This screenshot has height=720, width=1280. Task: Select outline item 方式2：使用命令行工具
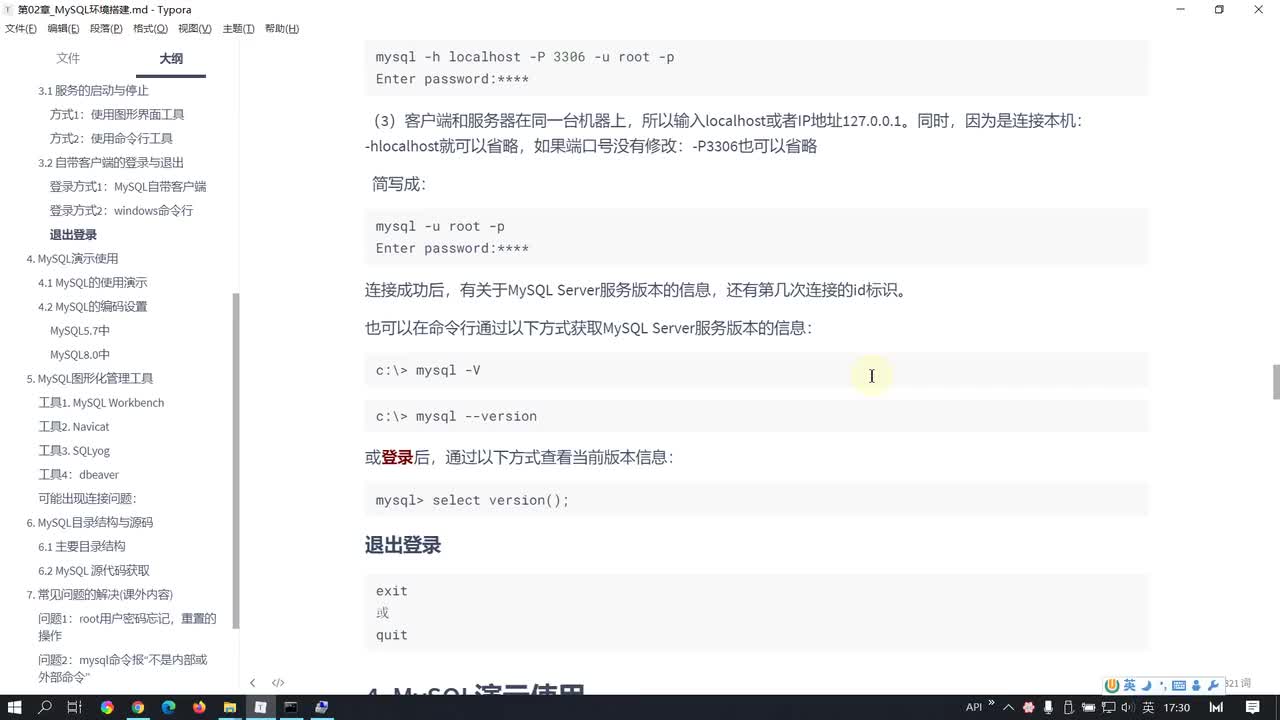coord(111,139)
